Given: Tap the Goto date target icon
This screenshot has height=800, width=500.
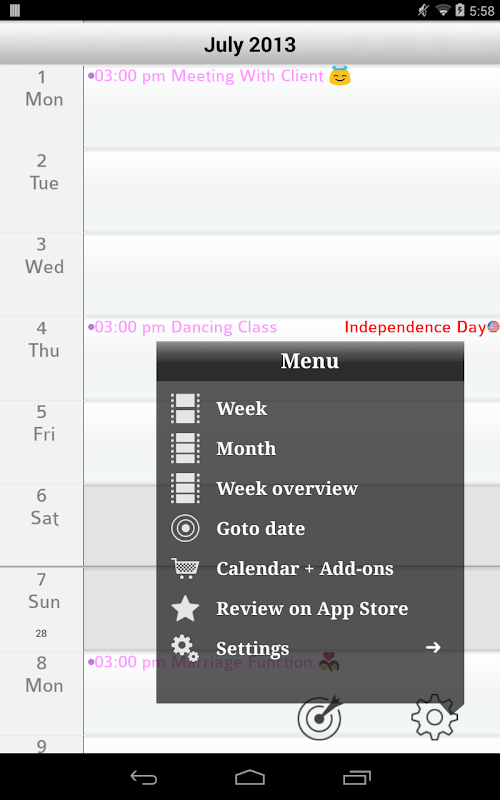Looking at the screenshot, I should click(x=185, y=529).
